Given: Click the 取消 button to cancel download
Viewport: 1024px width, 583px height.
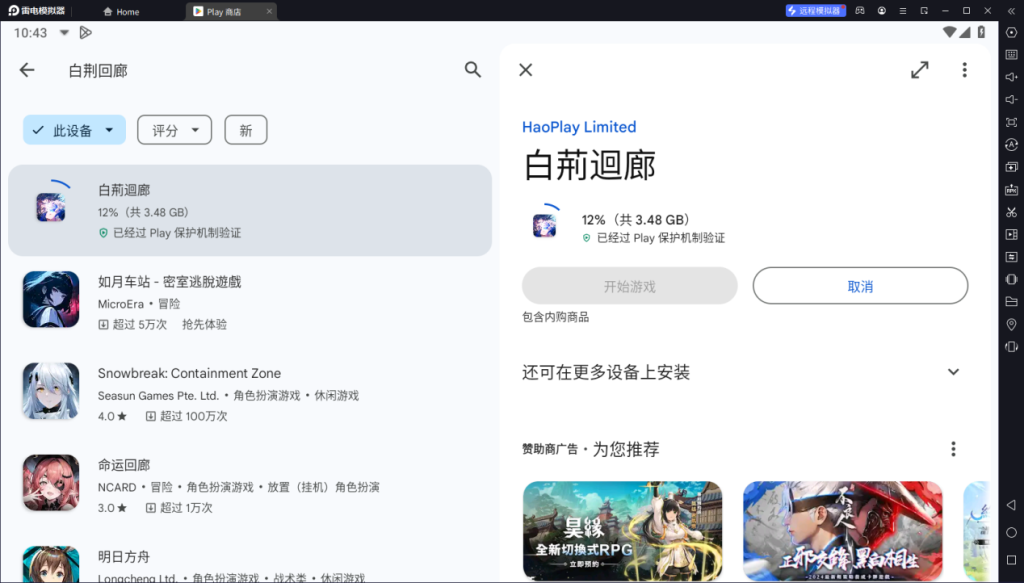Looking at the screenshot, I should [x=860, y=286].
